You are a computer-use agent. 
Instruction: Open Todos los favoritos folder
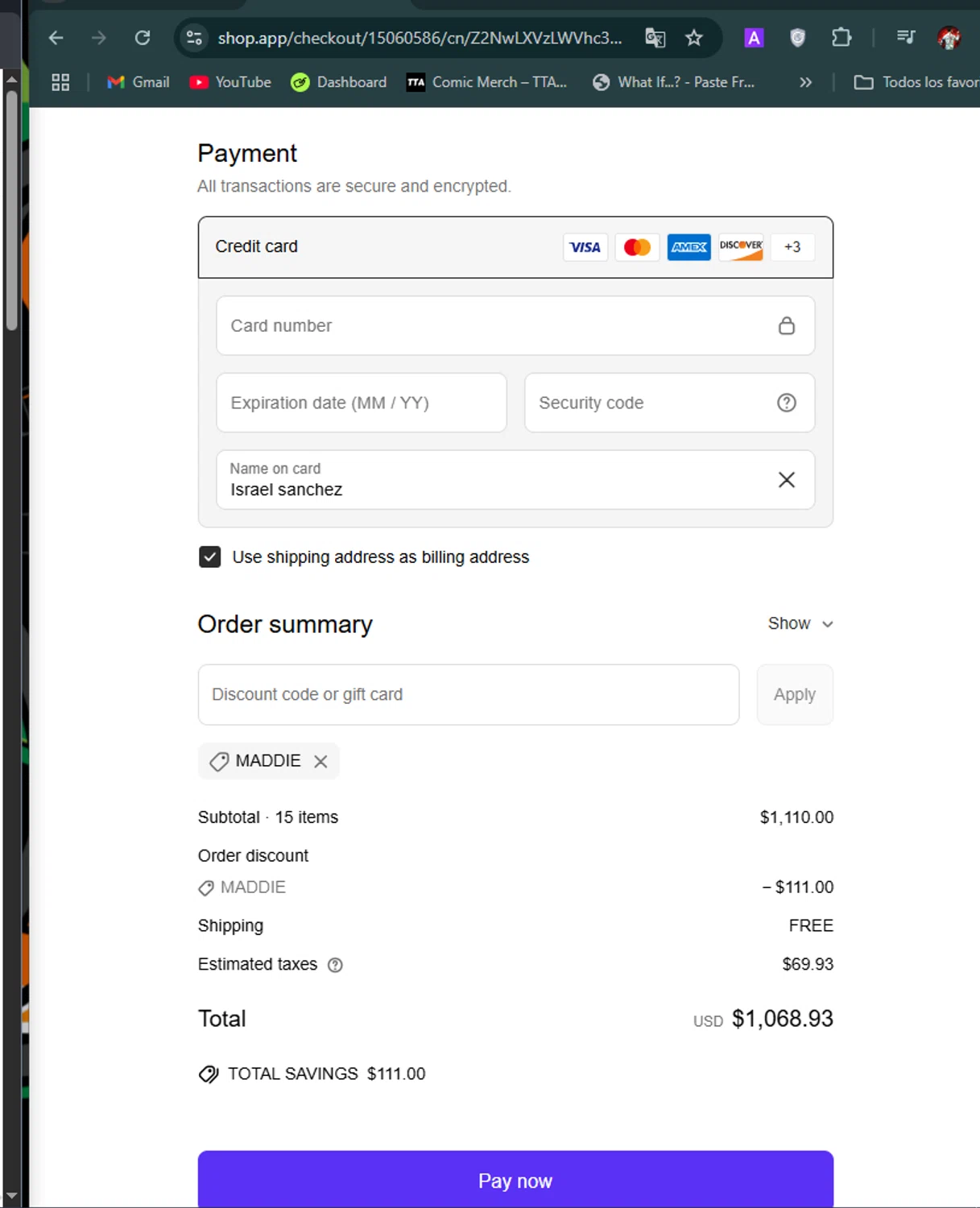click(916, 82)
